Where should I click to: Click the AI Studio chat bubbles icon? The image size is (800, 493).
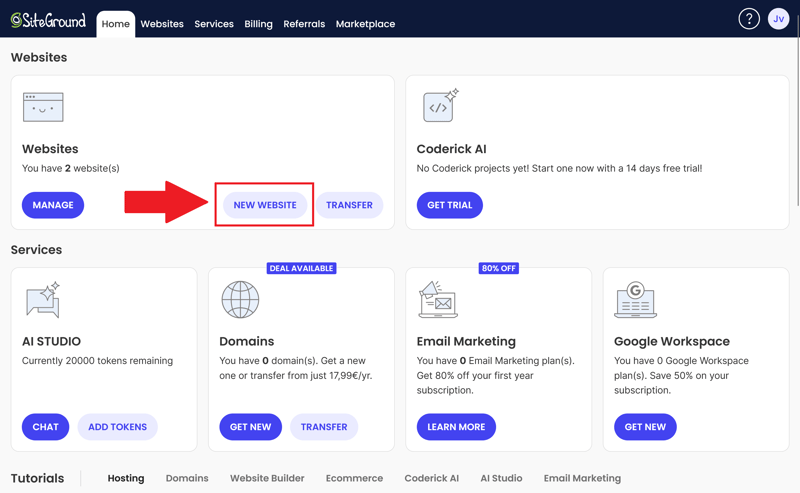coord(43,300)
